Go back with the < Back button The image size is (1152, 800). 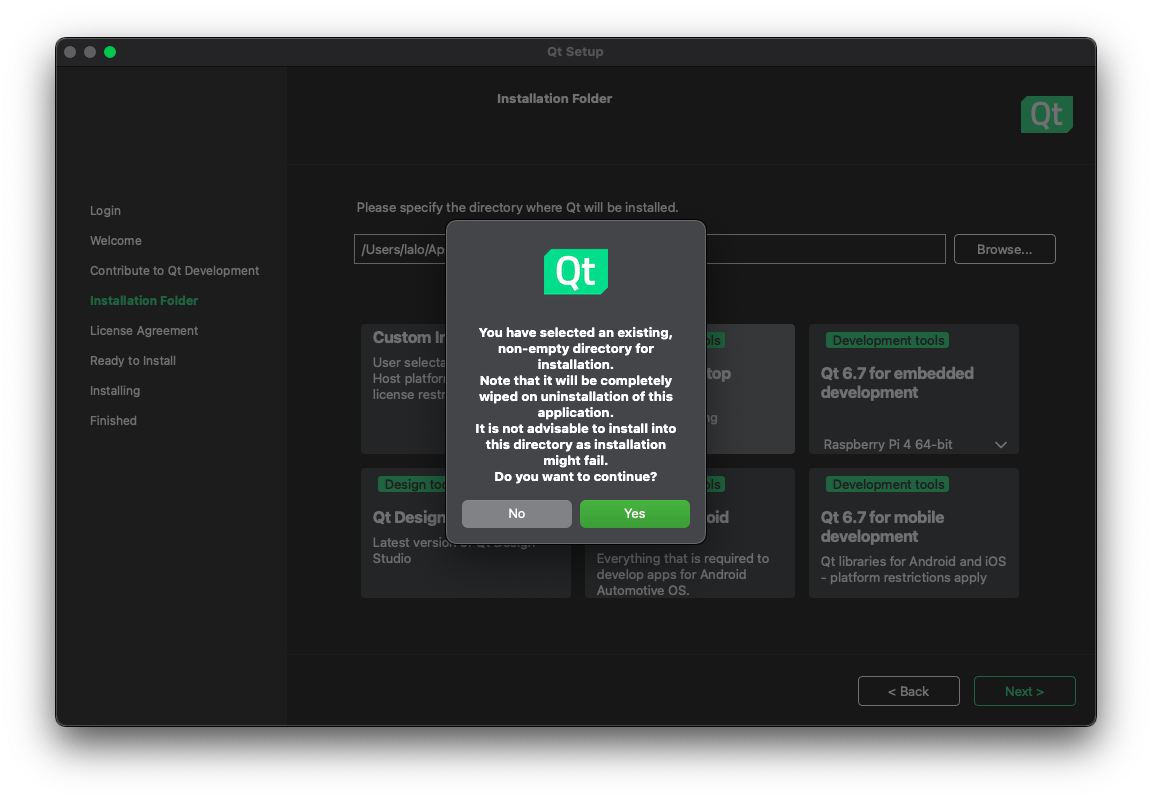pos(908,691)
